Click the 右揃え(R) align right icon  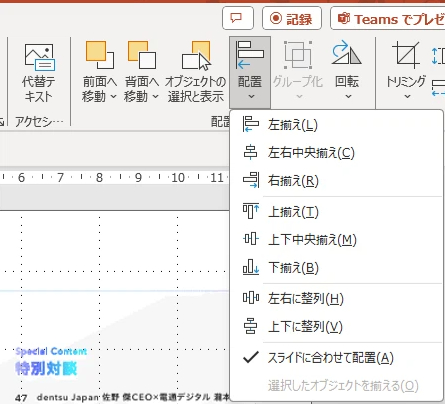[x=251, y=180]
